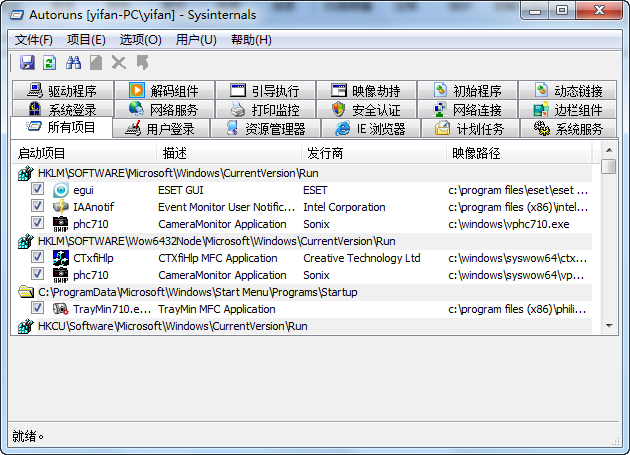Sort by the 启动项目 column header
Viewport: 630px width, 455px height.
click(84, 153)
